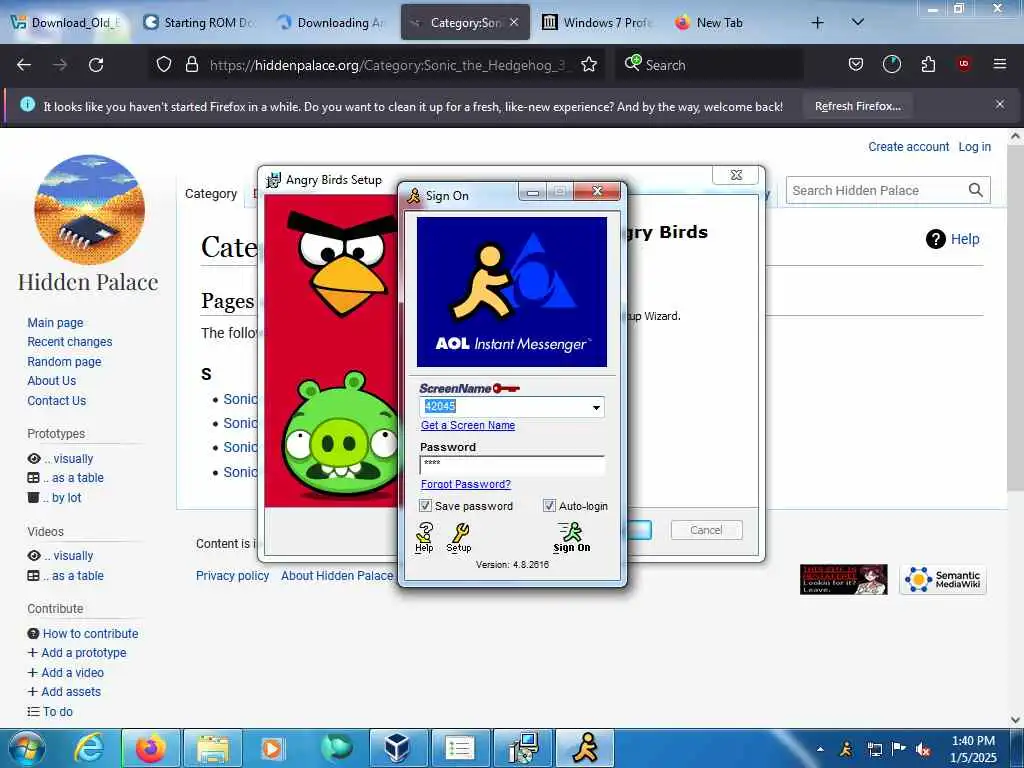Click the Password field in Sign On
Image resolution: width=1024 pixels, height=768 pixels.
pos(512,464)
